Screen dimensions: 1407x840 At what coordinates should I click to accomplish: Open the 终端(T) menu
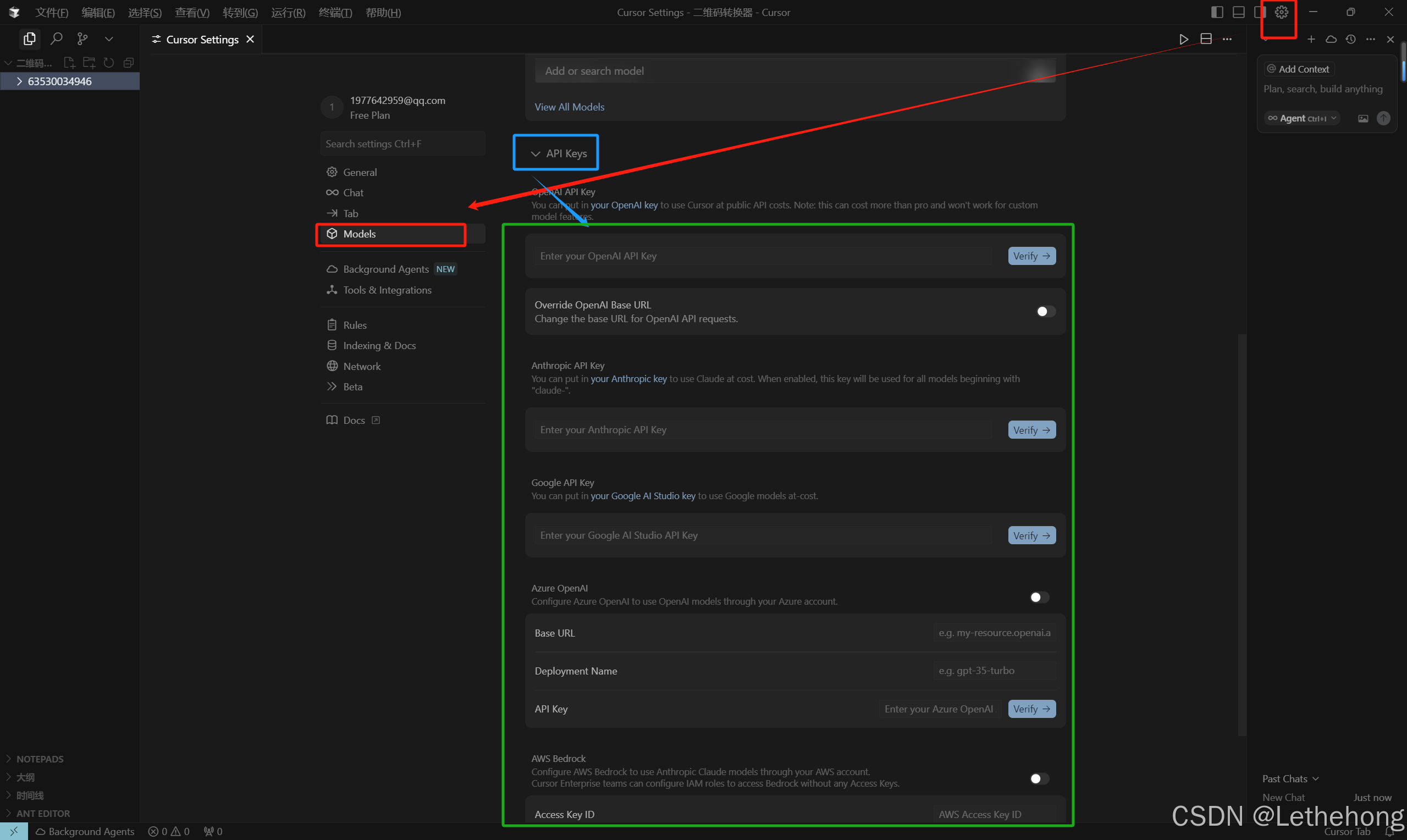pos(335,13)
